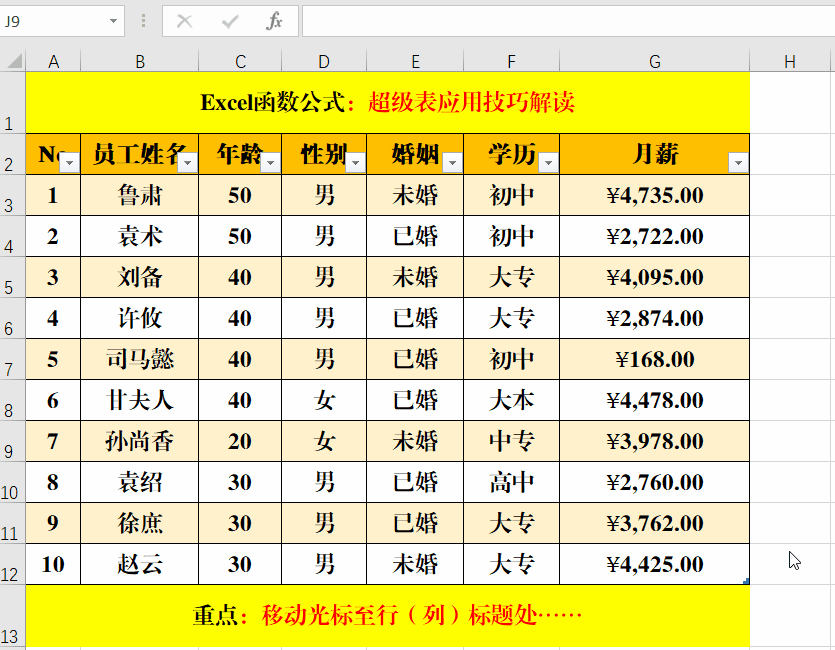Viewport: 835px width, 650px height.
Task: Select column H header
Action: point(790,61)
